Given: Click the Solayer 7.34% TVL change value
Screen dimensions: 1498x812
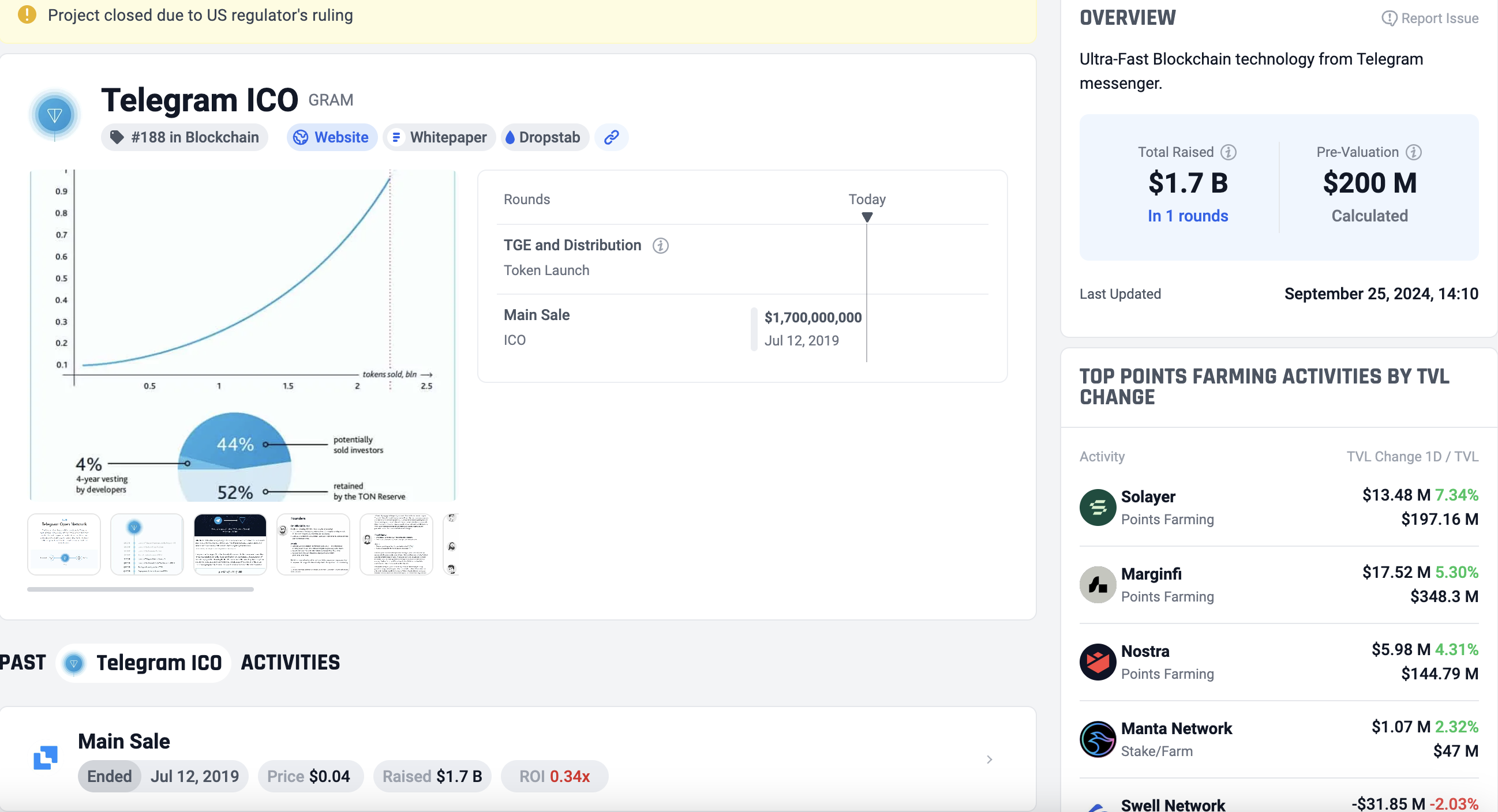Looking at the screenshot, I should [1456, 495].
